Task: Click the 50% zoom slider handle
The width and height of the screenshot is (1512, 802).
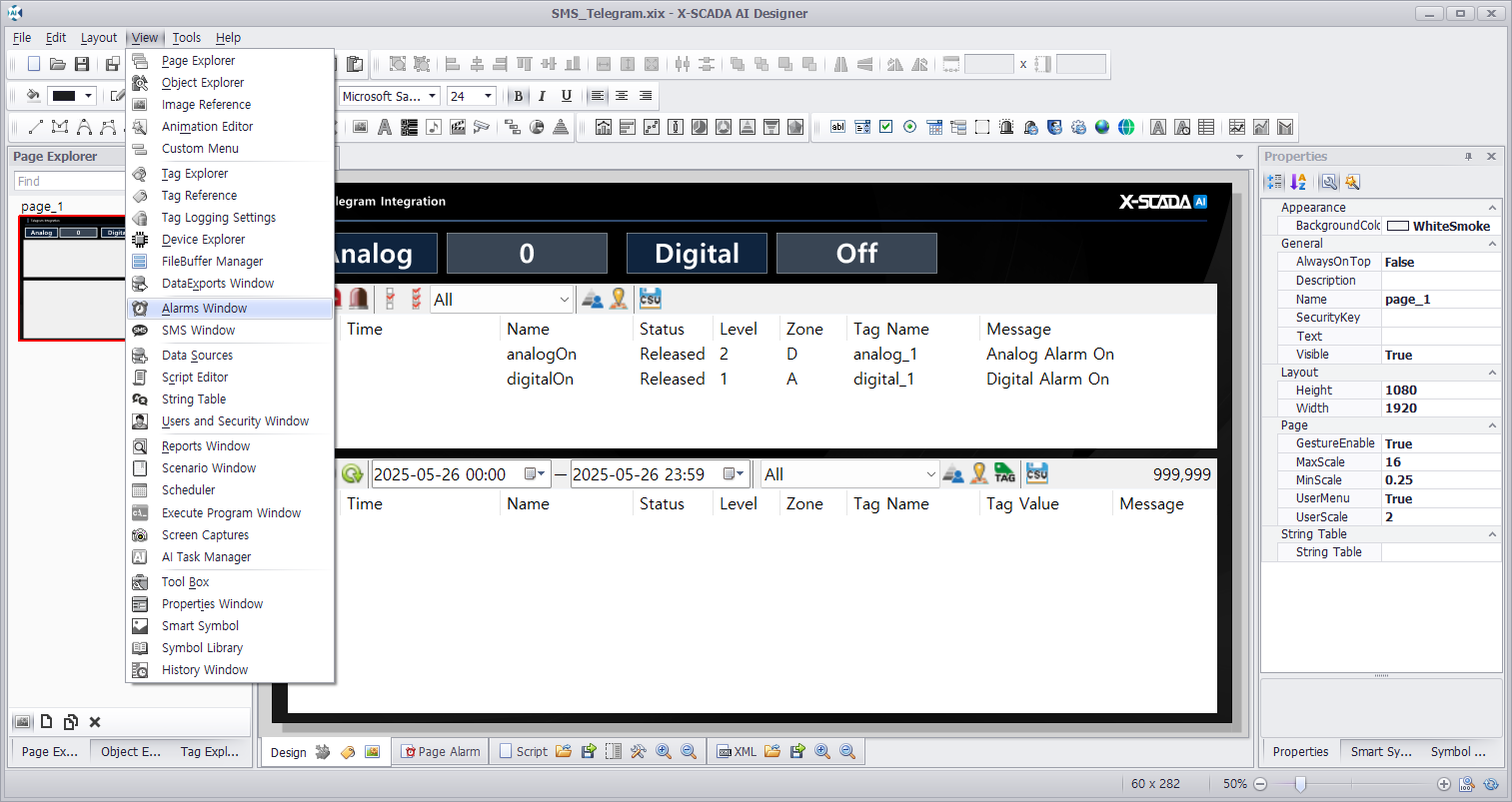Action: click(x=1300, y=784)
